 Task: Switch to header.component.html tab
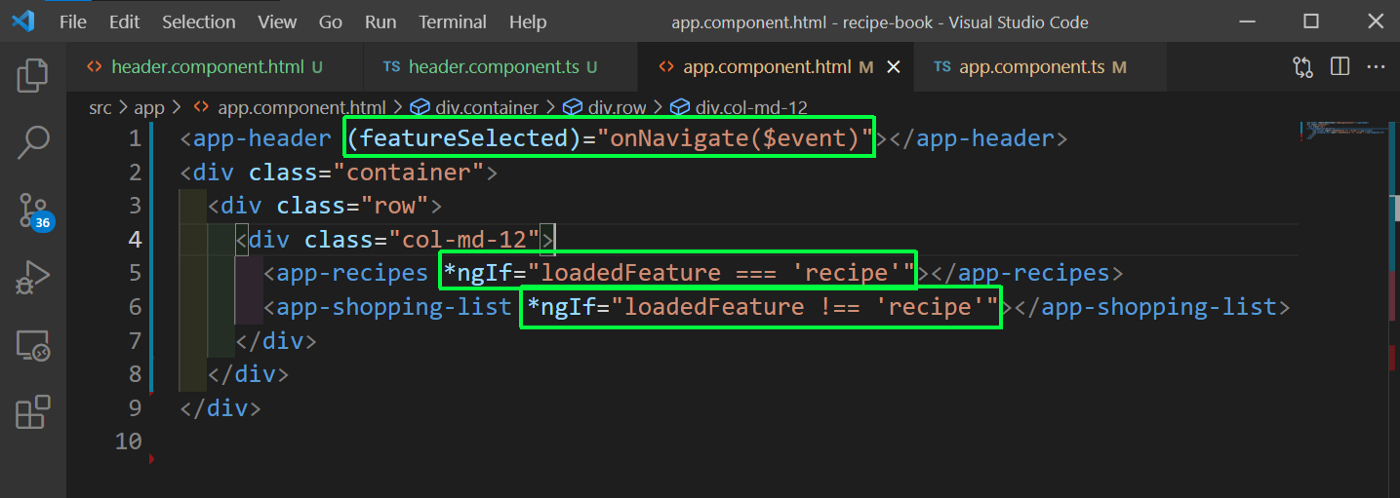[x=215, y=67]
